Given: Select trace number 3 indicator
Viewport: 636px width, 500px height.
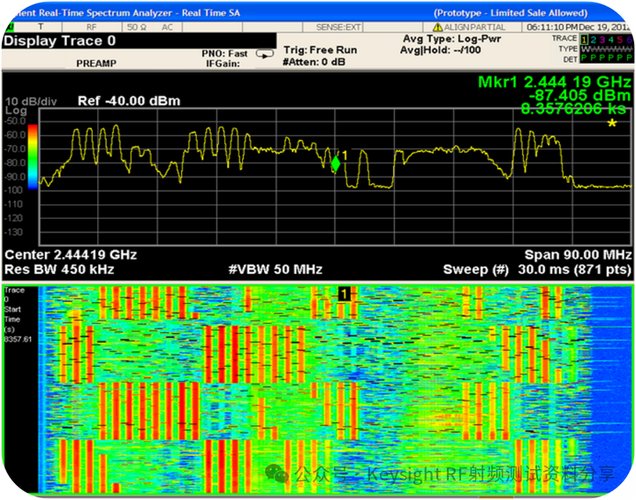Looking at the screenshot, I should (602, 39).
